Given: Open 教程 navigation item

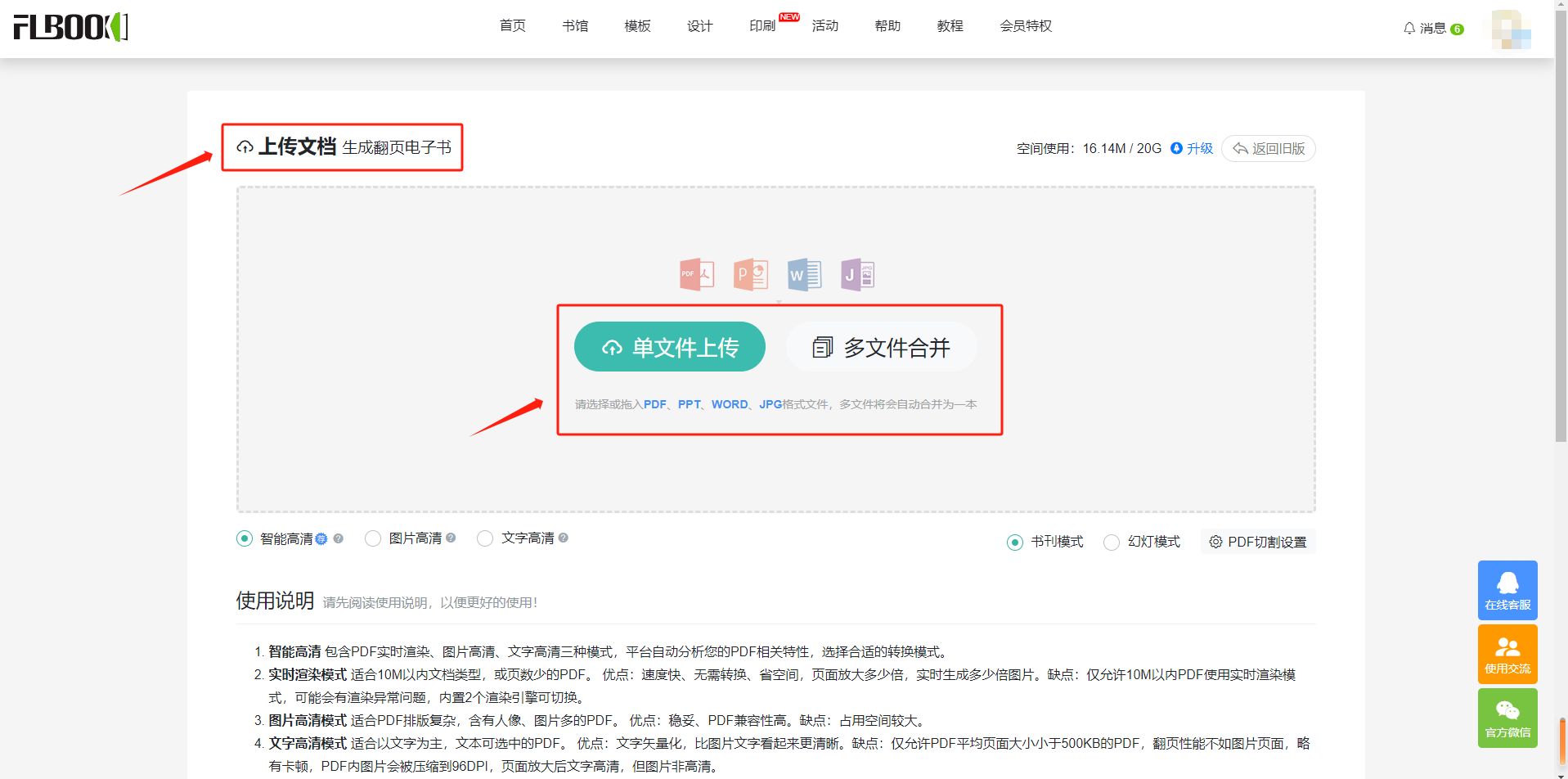Looking at the screenshot, I should tap(950, 26).
